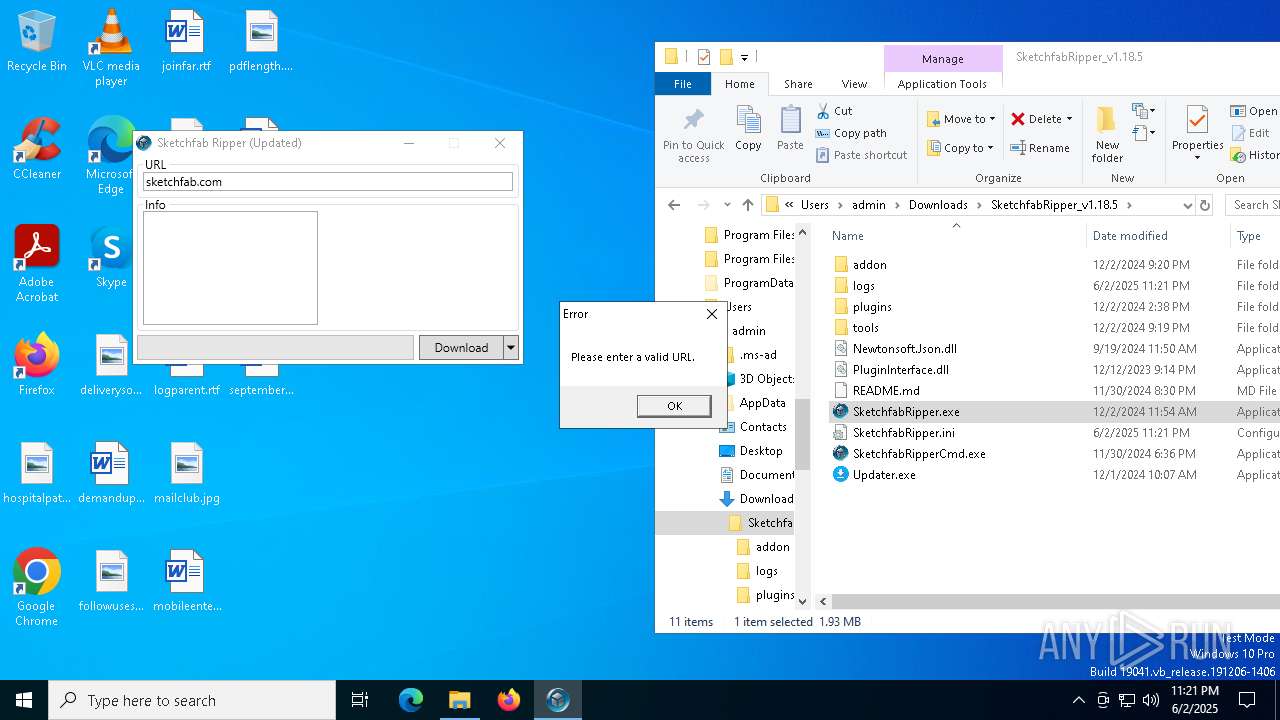Select Updater.exe icon
The image size is (1280, 720).
point(840,475)
